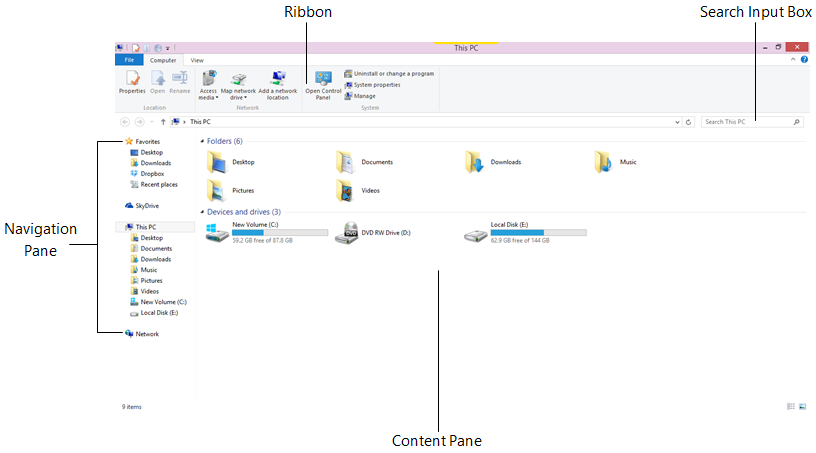Click Add a network location icon
The height and width of the screenshot is (453, 816).
click(278, 79)
